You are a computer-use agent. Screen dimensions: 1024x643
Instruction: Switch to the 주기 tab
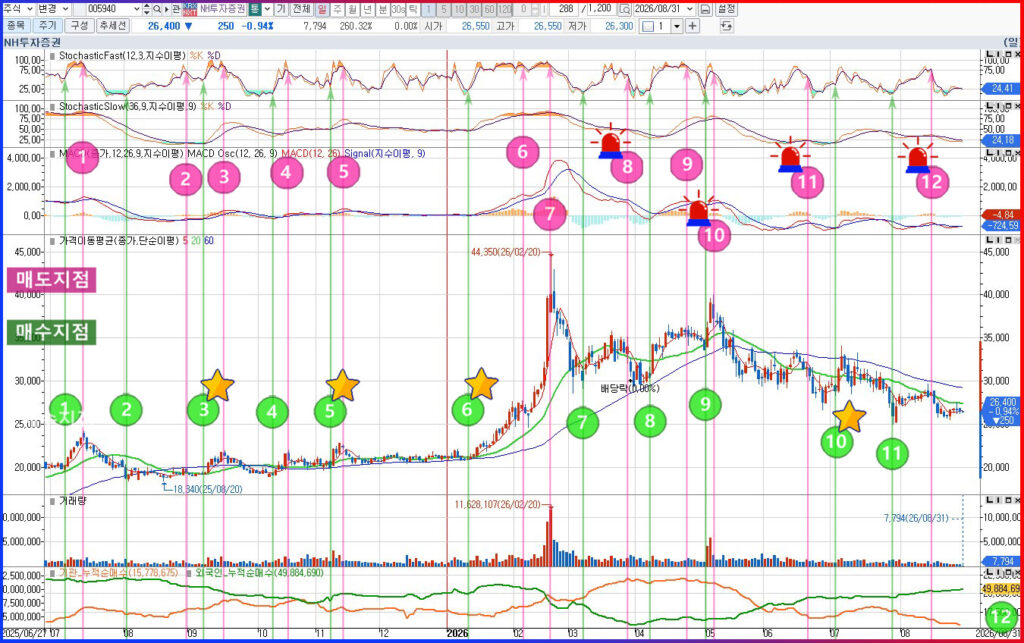(x=48, y=25)
